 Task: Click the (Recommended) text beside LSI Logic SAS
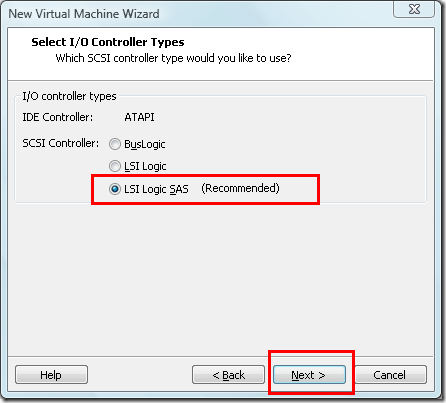240,188
